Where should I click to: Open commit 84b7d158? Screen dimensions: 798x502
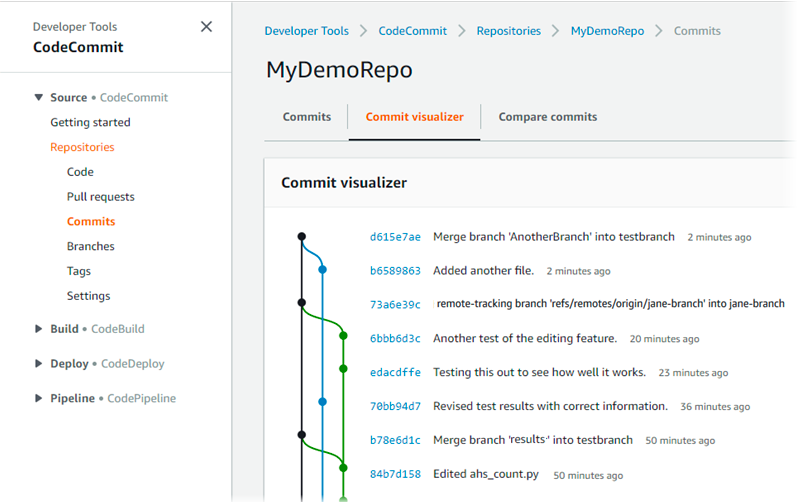[395, 474]
